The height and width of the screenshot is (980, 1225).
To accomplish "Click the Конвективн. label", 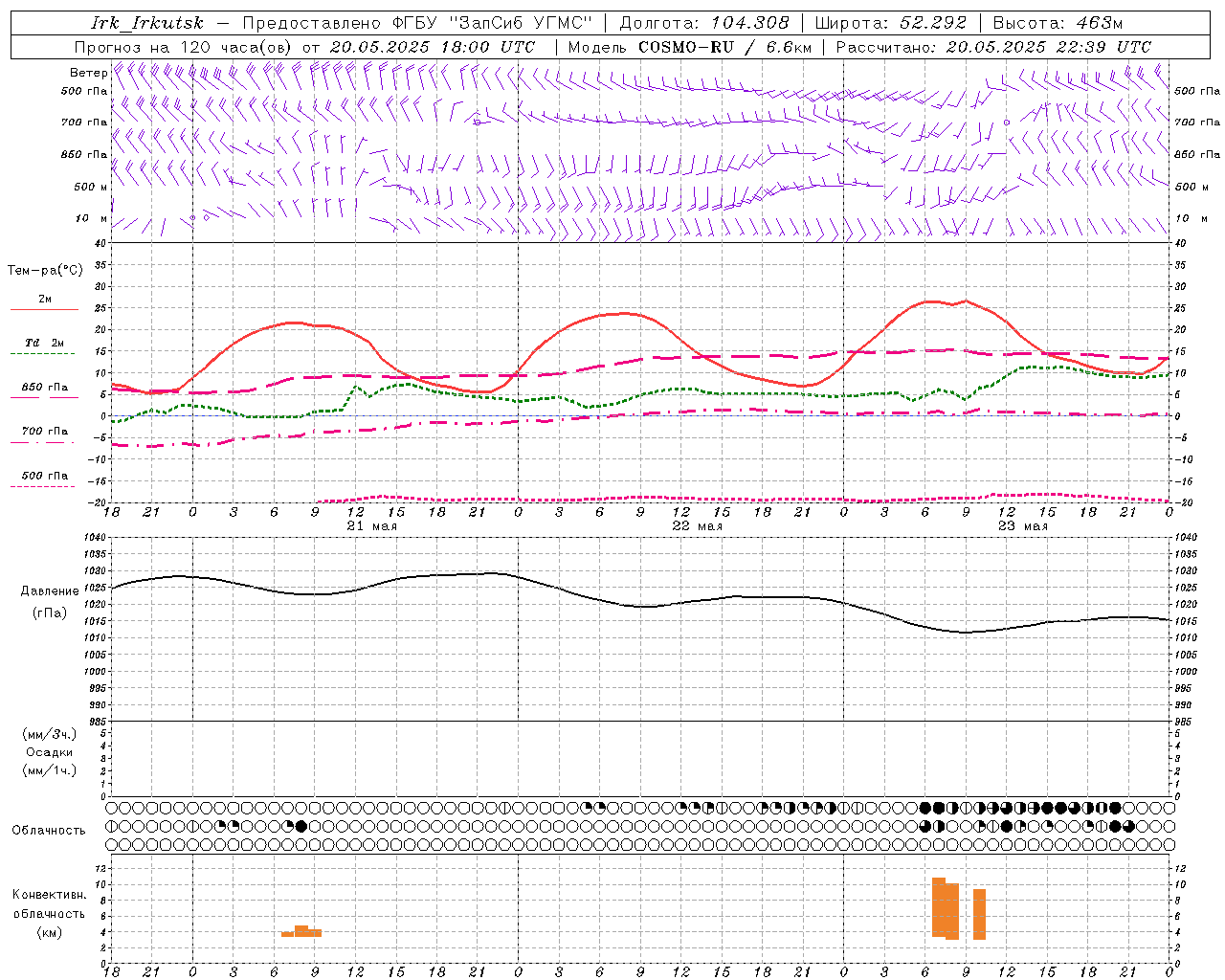I will tap(49, 896).
